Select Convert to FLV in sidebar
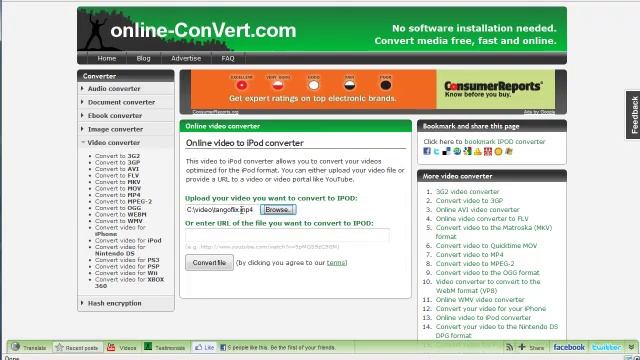 pyautogui.click(x=117, y=176)
